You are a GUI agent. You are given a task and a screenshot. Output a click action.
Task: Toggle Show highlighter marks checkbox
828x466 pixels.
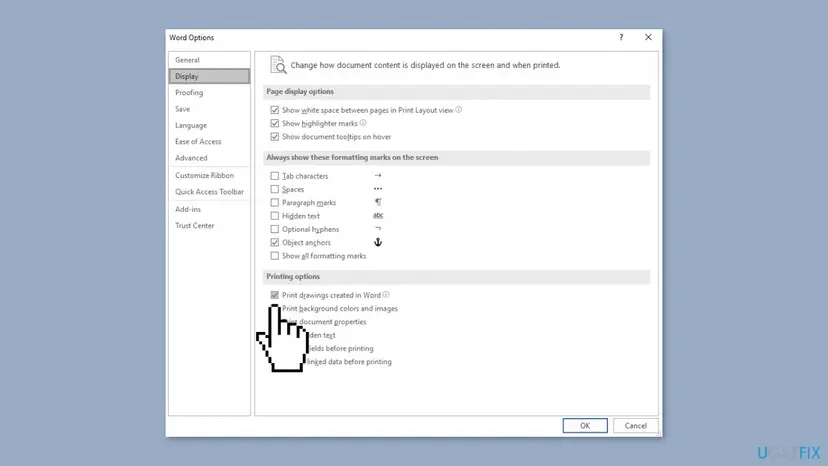point(275,123)
